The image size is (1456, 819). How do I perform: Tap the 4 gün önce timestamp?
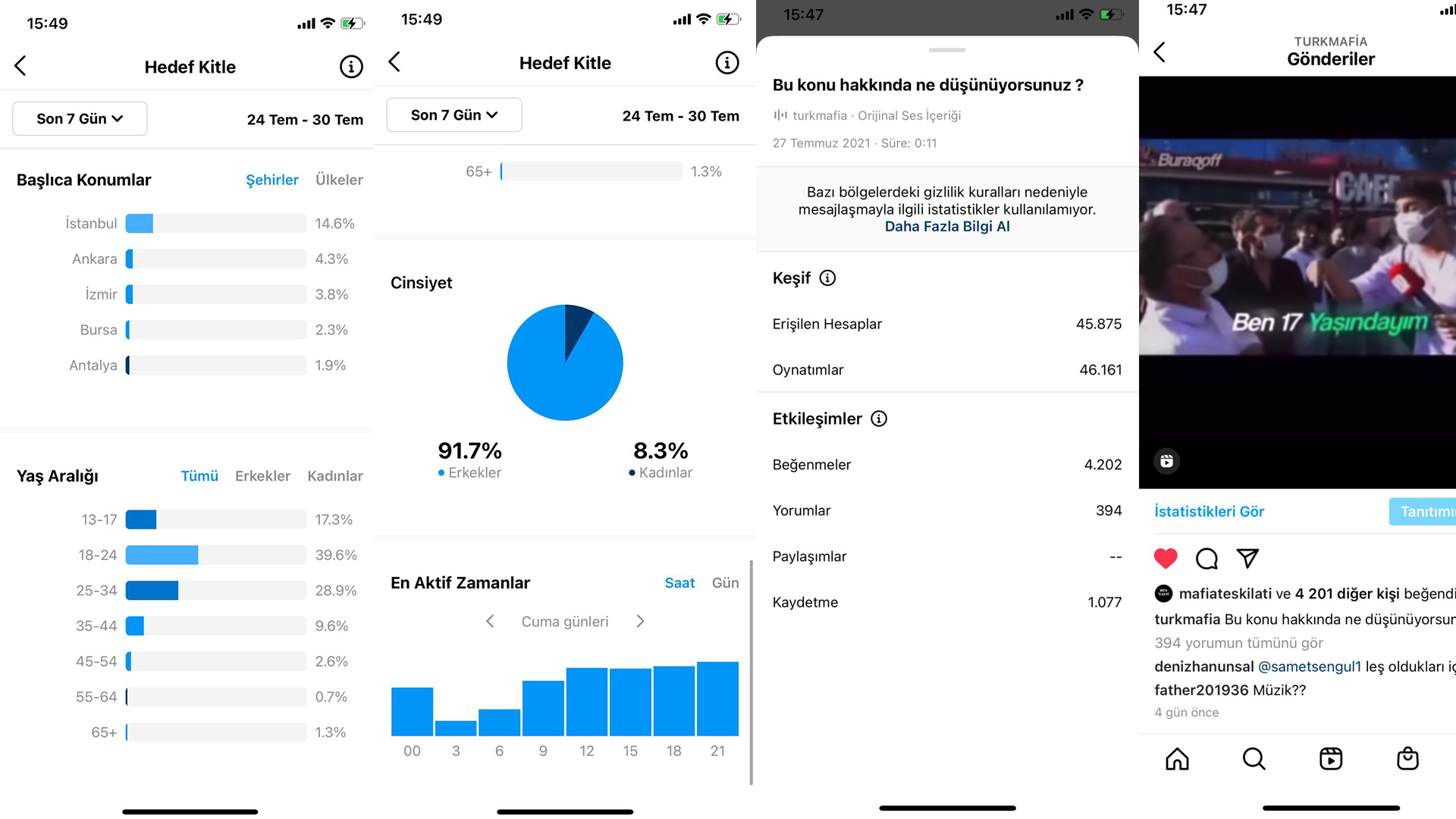(x=1187, y=713)
